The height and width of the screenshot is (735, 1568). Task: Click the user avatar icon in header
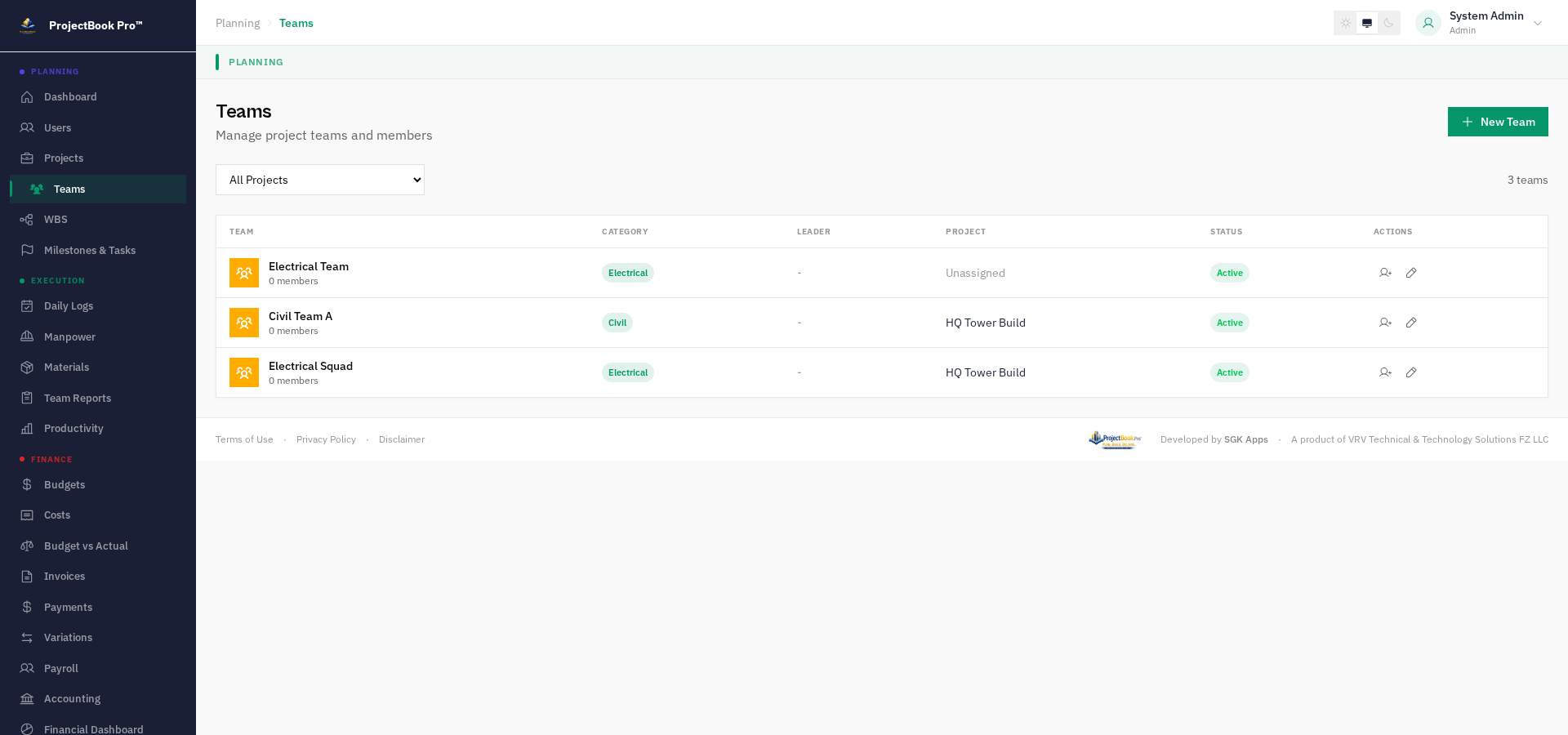pos(1428,23)
